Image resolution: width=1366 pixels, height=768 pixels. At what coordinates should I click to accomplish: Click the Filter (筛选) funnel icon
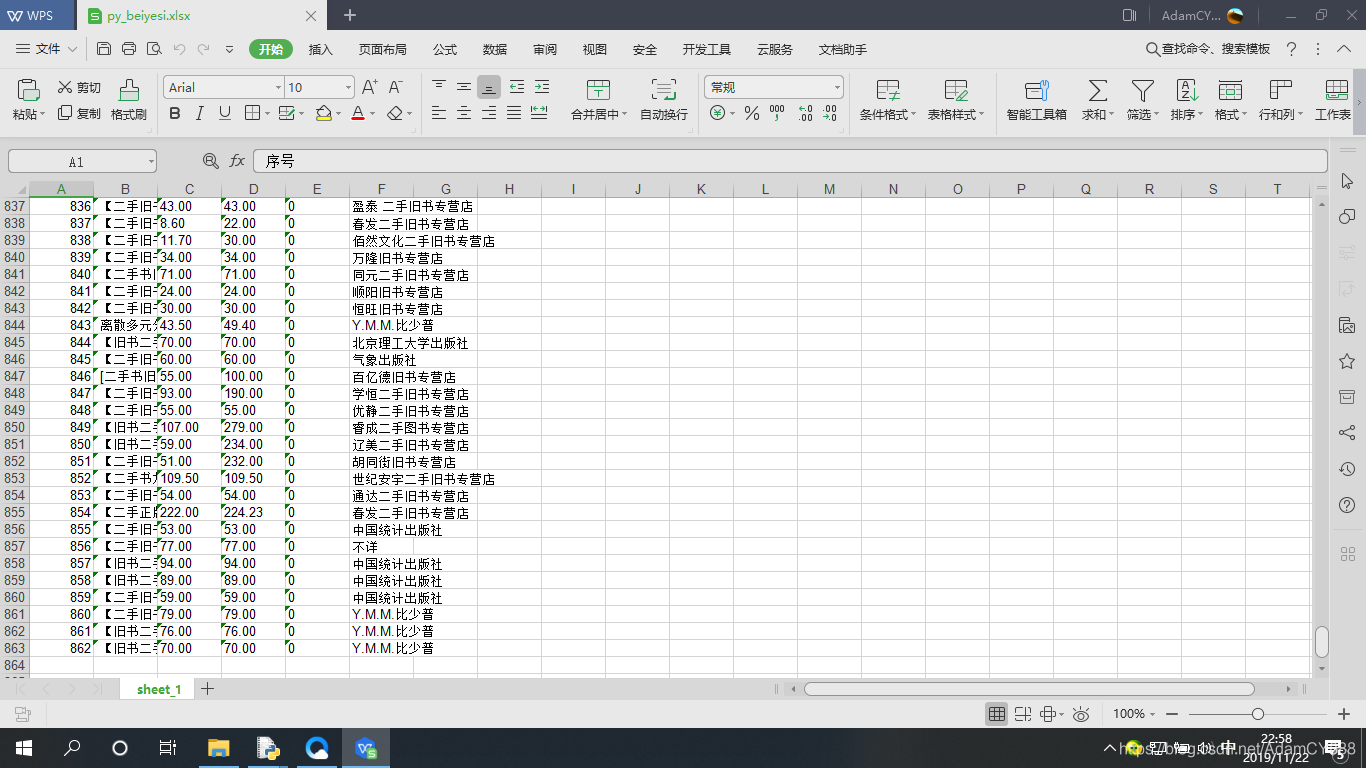(1142, 90)
